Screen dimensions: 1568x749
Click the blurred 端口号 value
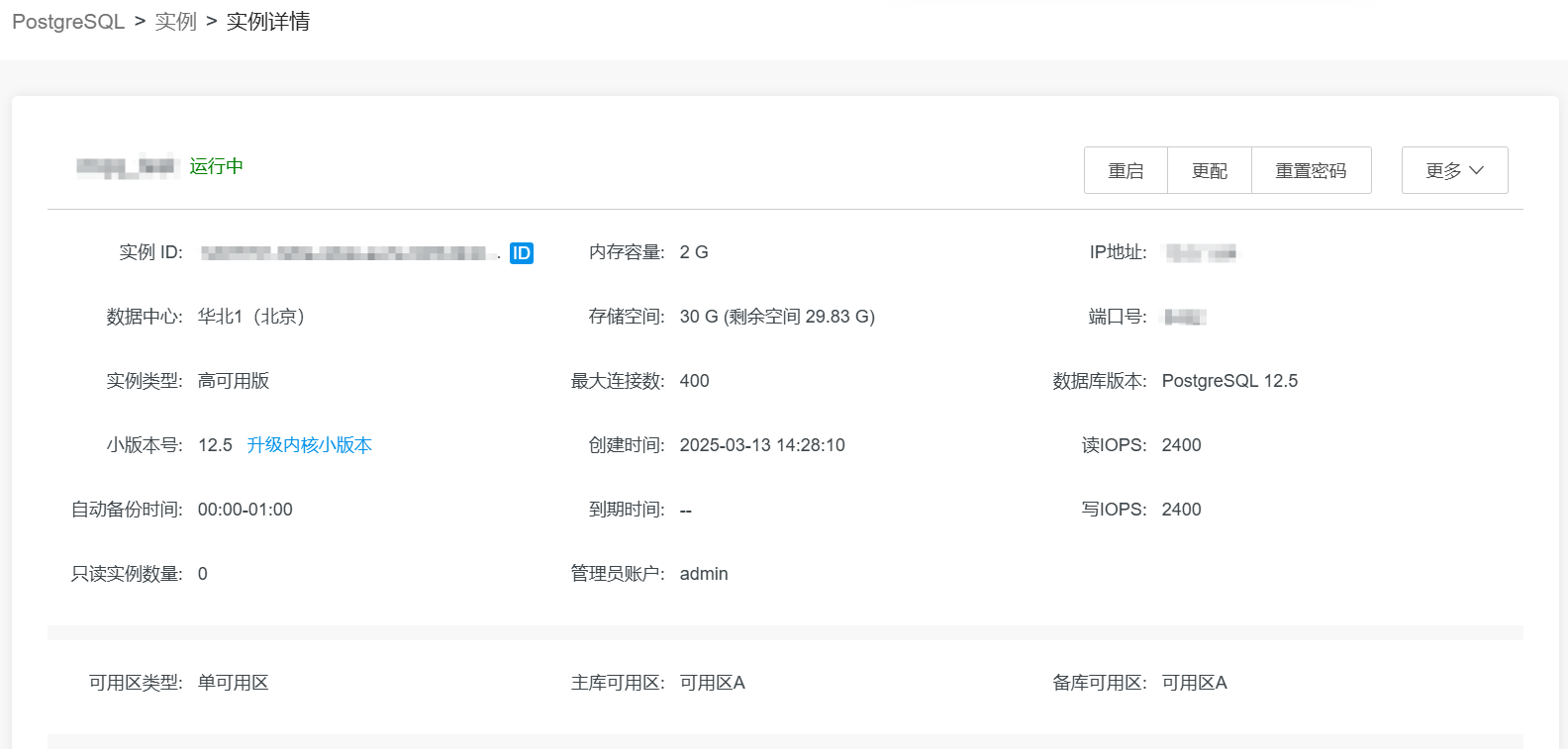(1184, 318)
